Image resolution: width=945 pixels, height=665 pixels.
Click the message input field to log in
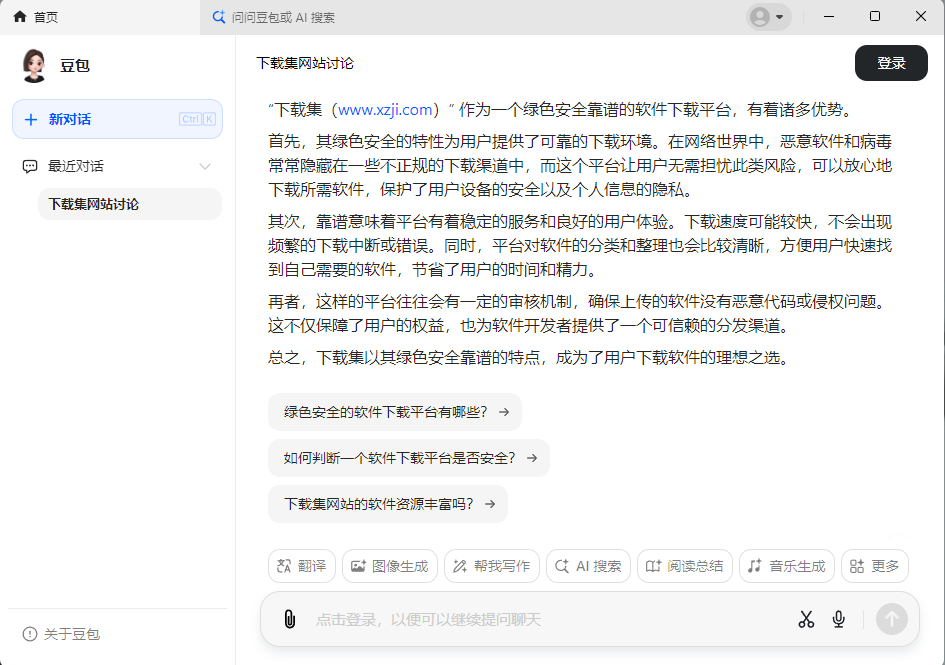pos(548,619)
